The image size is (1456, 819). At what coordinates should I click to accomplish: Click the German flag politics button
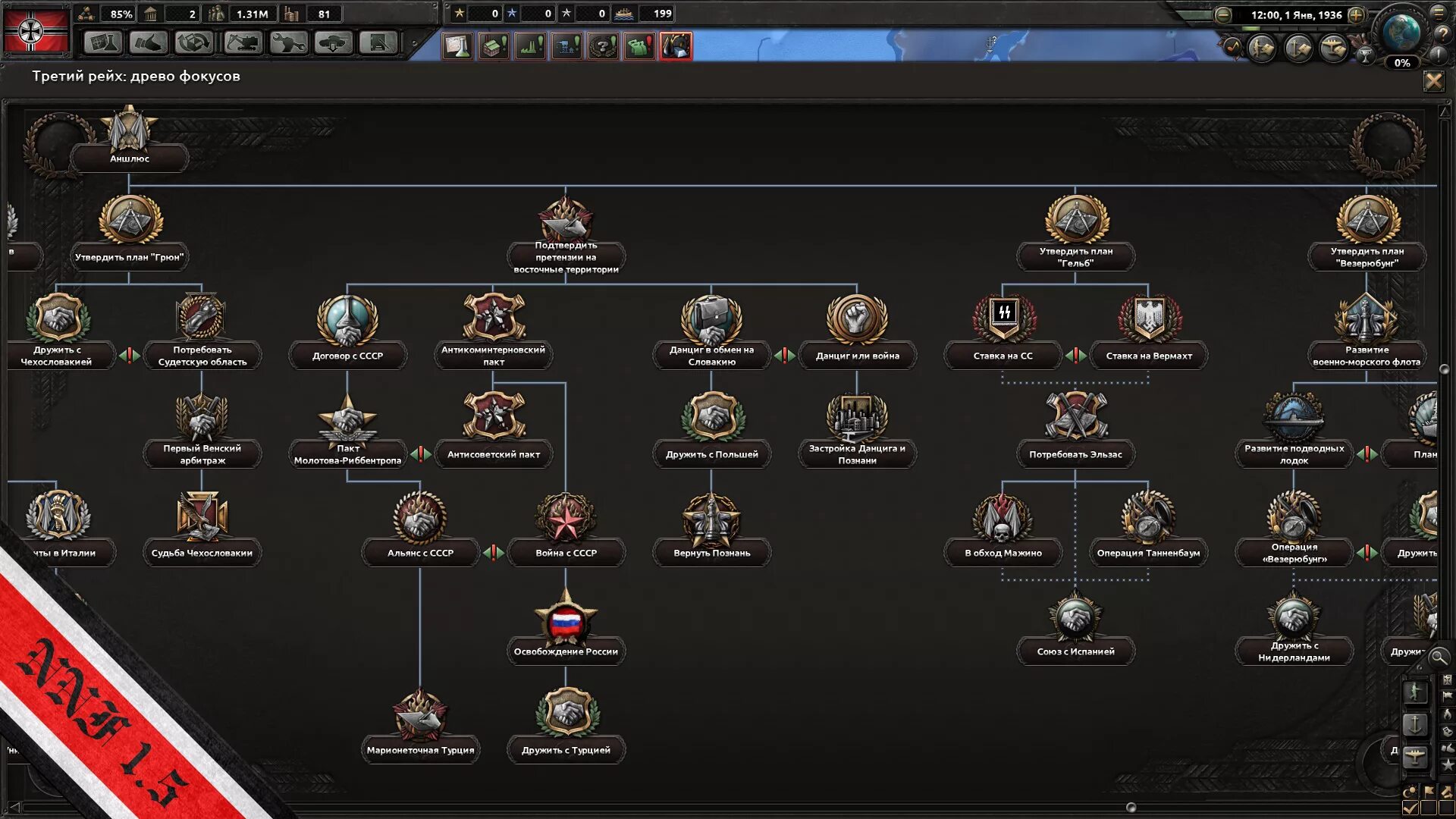(x=36, y=30)
